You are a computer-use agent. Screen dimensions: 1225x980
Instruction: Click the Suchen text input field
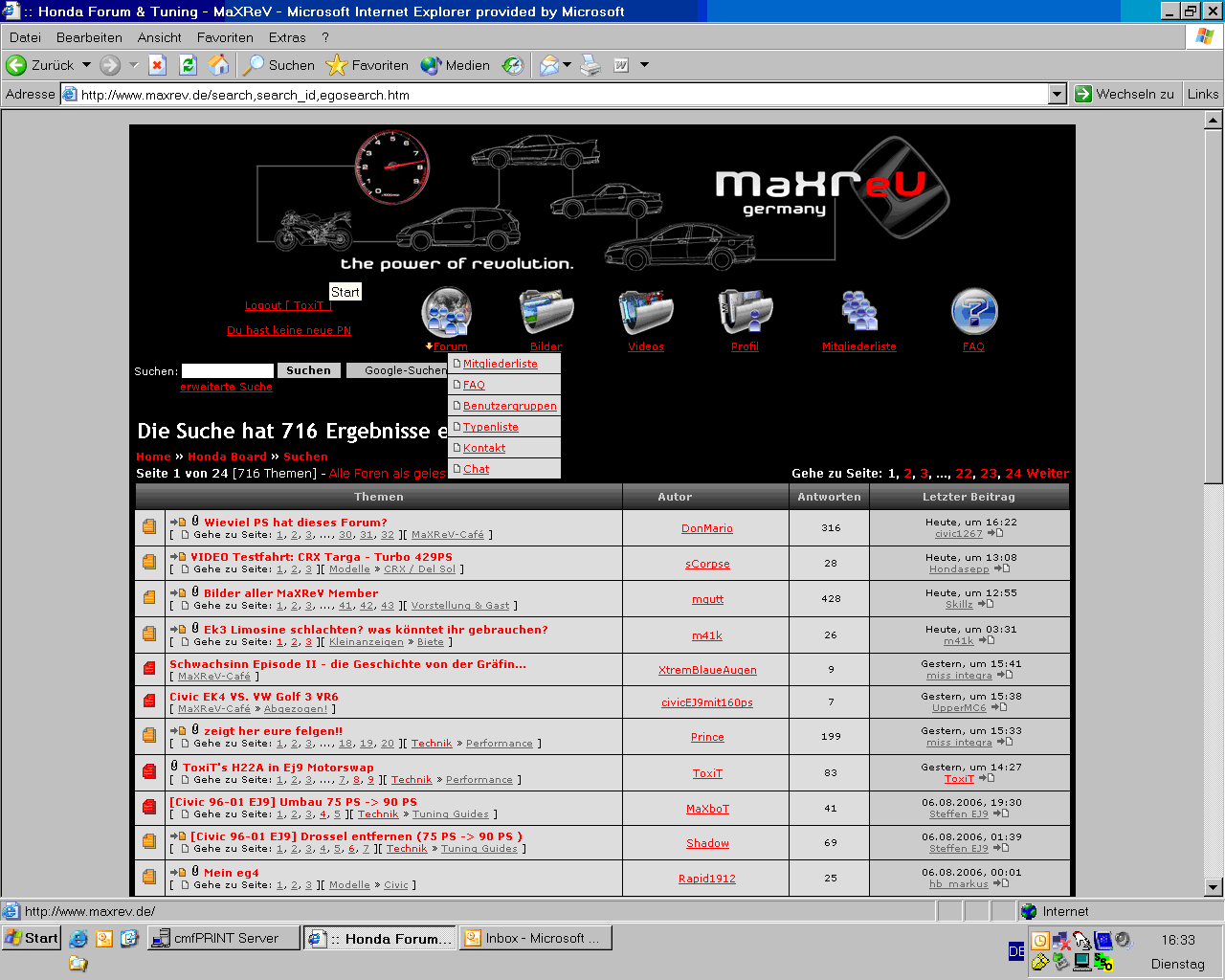coord(228,370)
